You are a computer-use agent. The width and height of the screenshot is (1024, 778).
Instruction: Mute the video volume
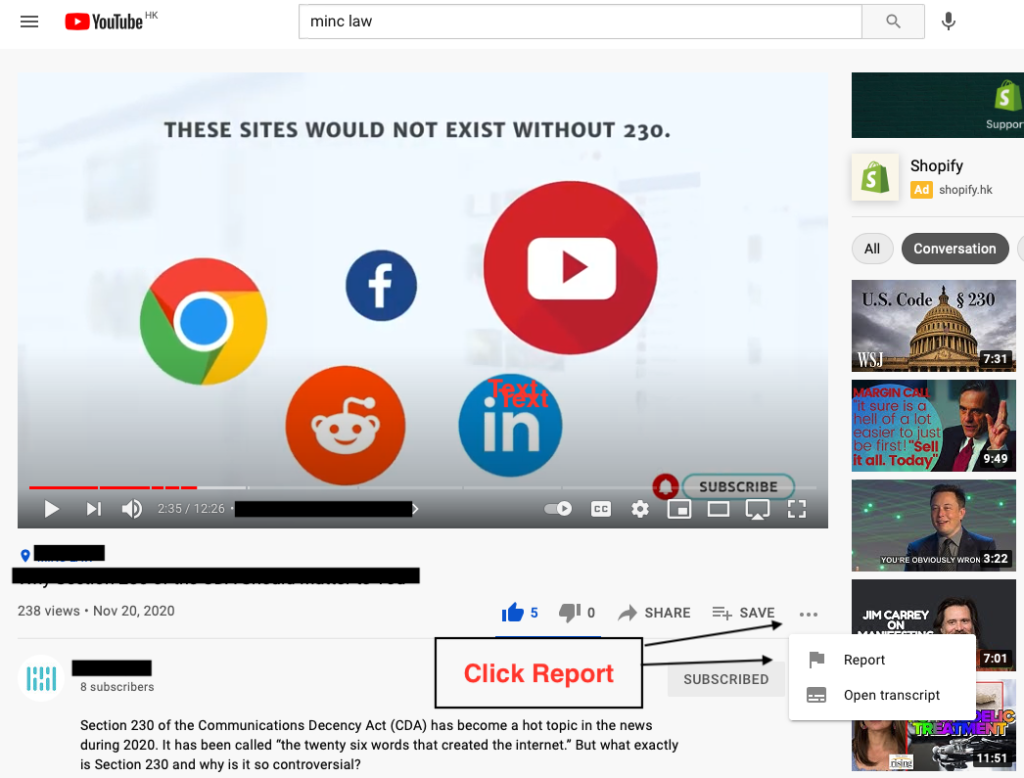click(x=132, y=509)
